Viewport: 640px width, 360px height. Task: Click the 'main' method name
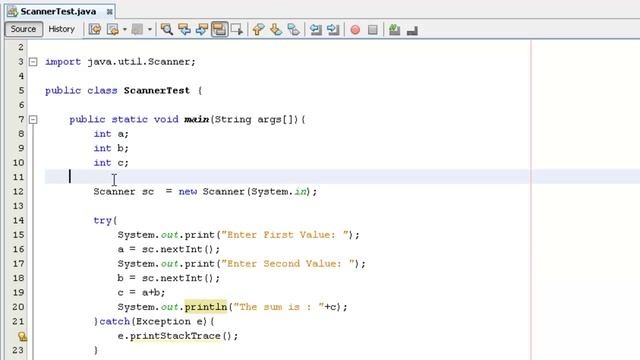click(196, 120)
